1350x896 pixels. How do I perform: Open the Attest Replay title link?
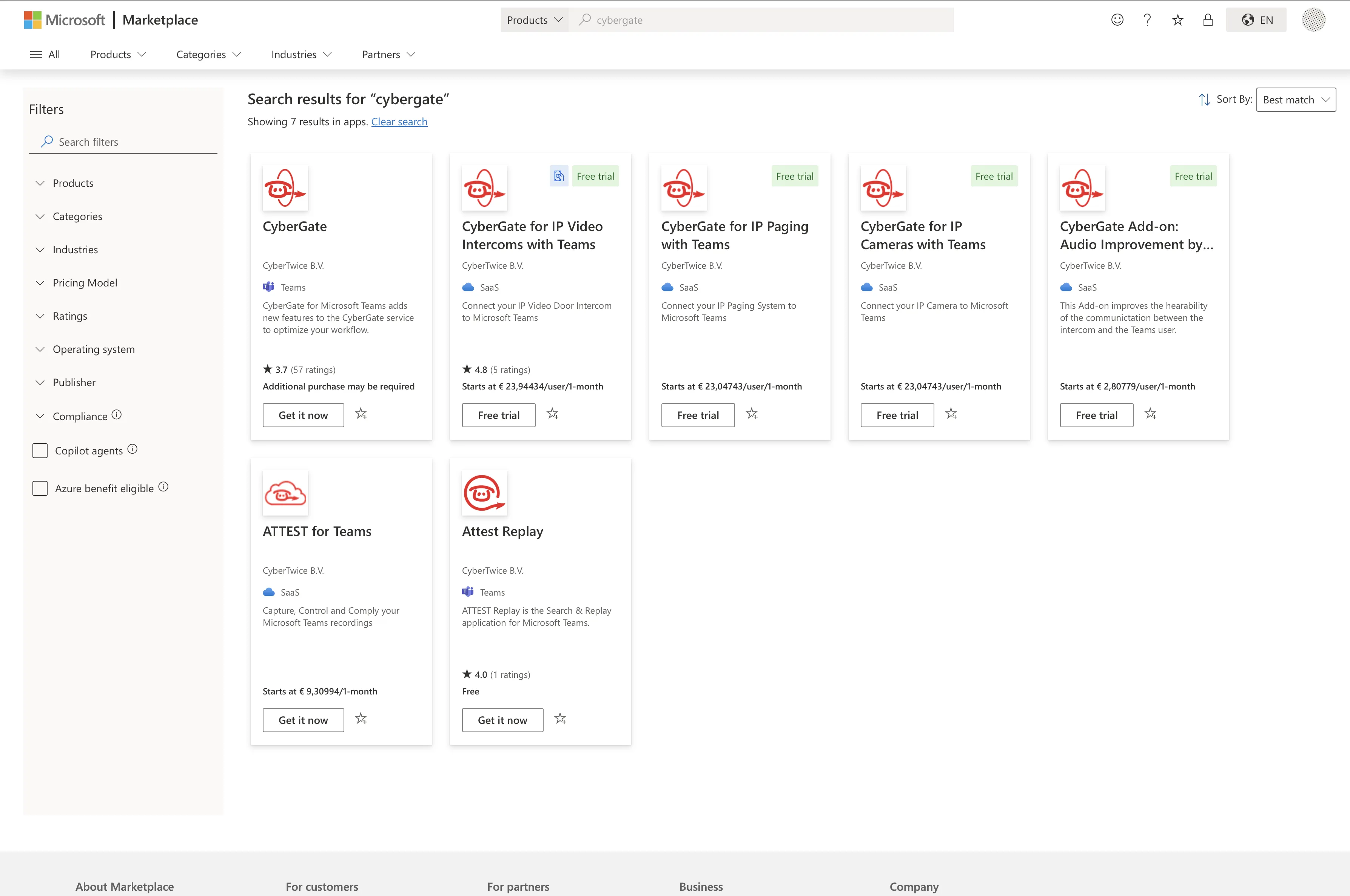[502, 531]
